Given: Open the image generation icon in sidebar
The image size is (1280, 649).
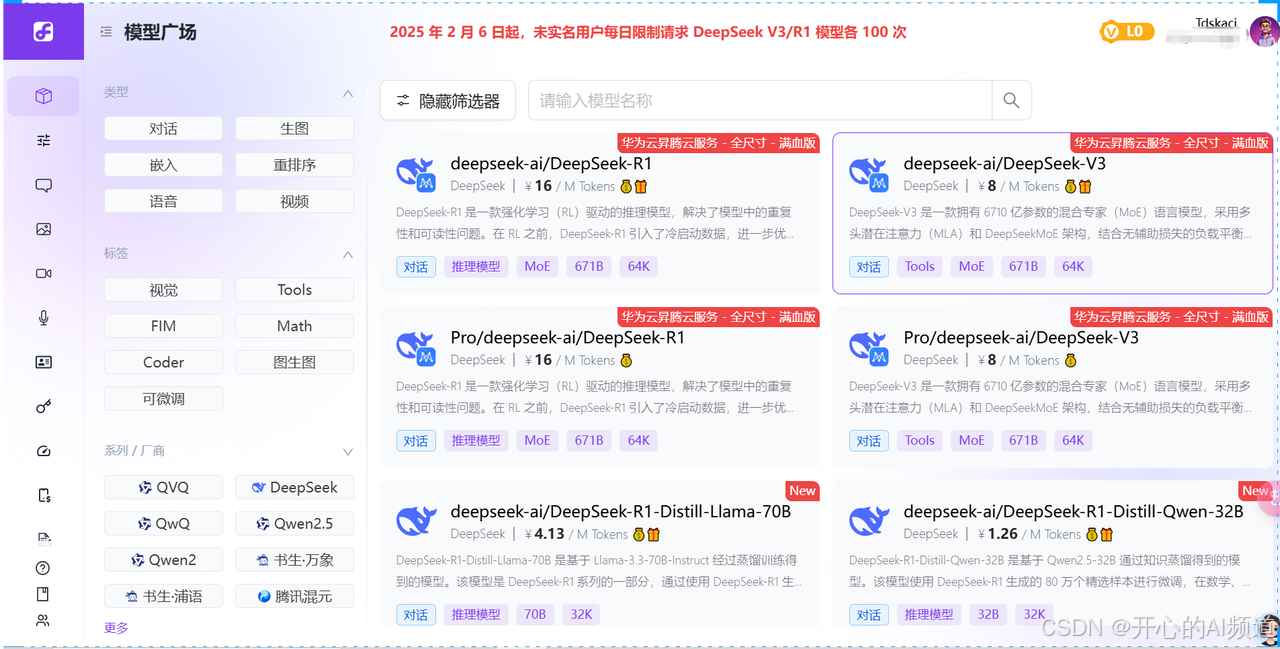Looking at the screenshot, I should pyautogui.click(x=43, y=229).
